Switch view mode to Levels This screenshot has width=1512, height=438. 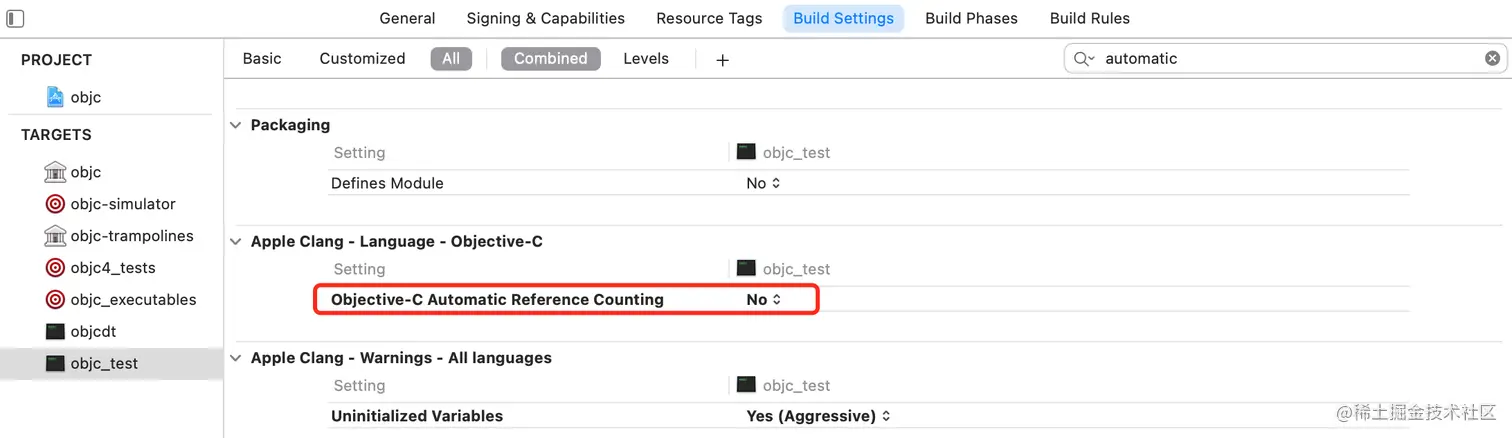tap(645, 59)
